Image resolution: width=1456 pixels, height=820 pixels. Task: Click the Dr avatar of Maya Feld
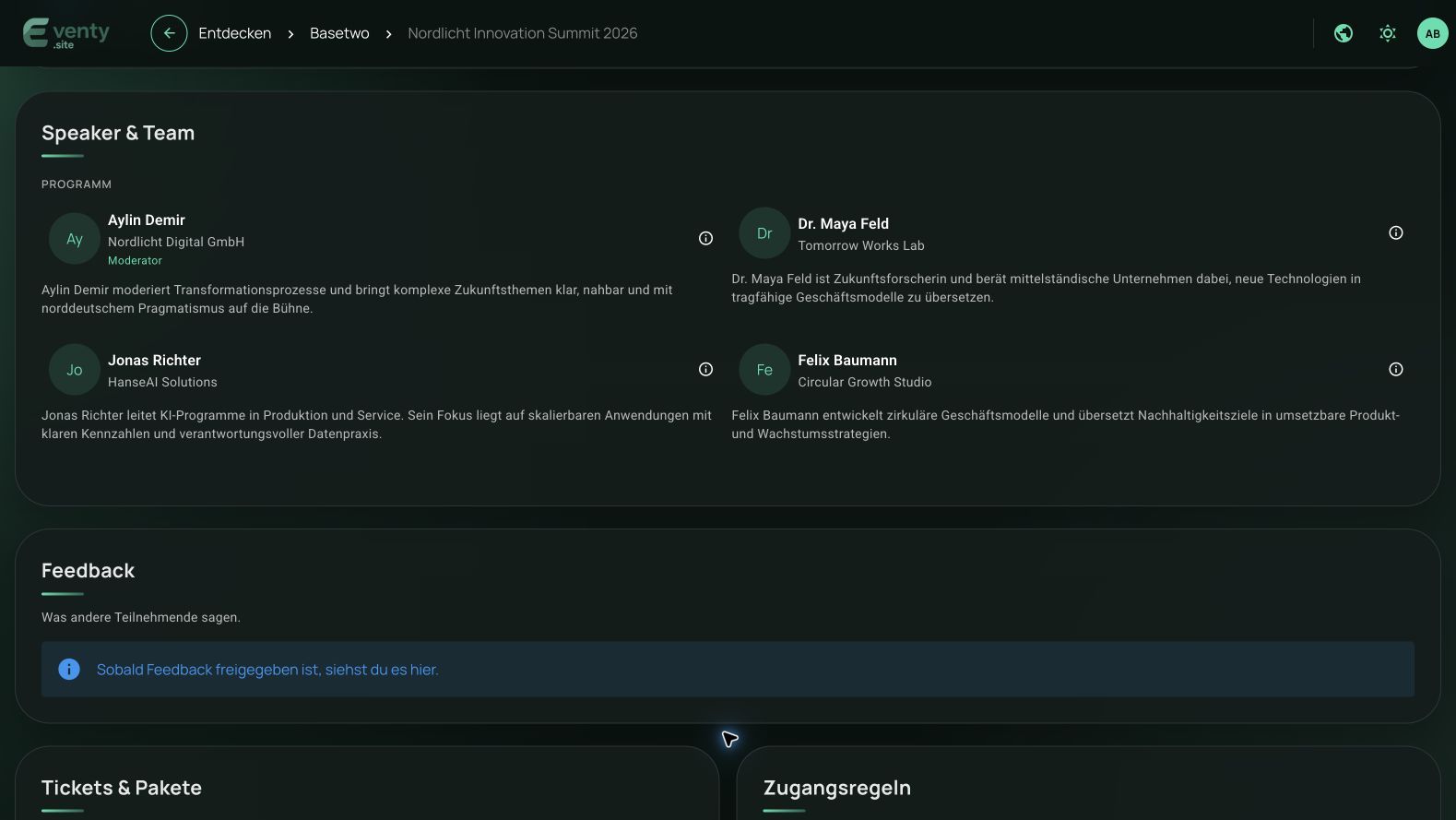tap(764, 233)
